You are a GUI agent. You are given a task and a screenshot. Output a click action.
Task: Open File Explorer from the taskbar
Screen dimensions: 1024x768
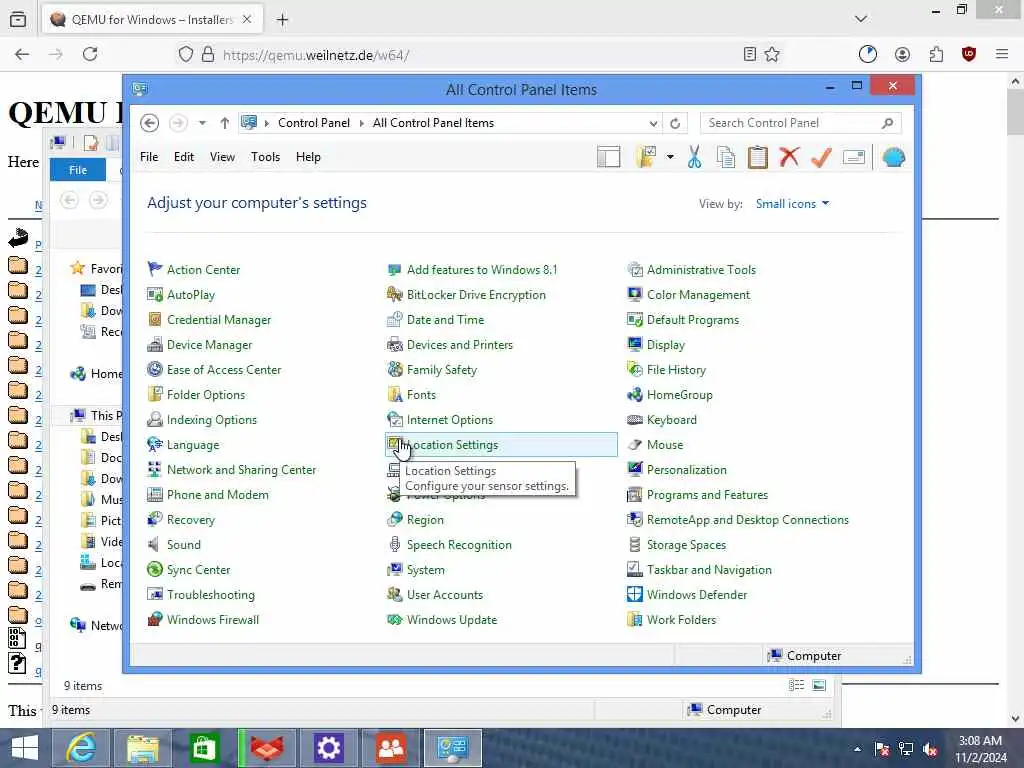(x=143, y=748)
